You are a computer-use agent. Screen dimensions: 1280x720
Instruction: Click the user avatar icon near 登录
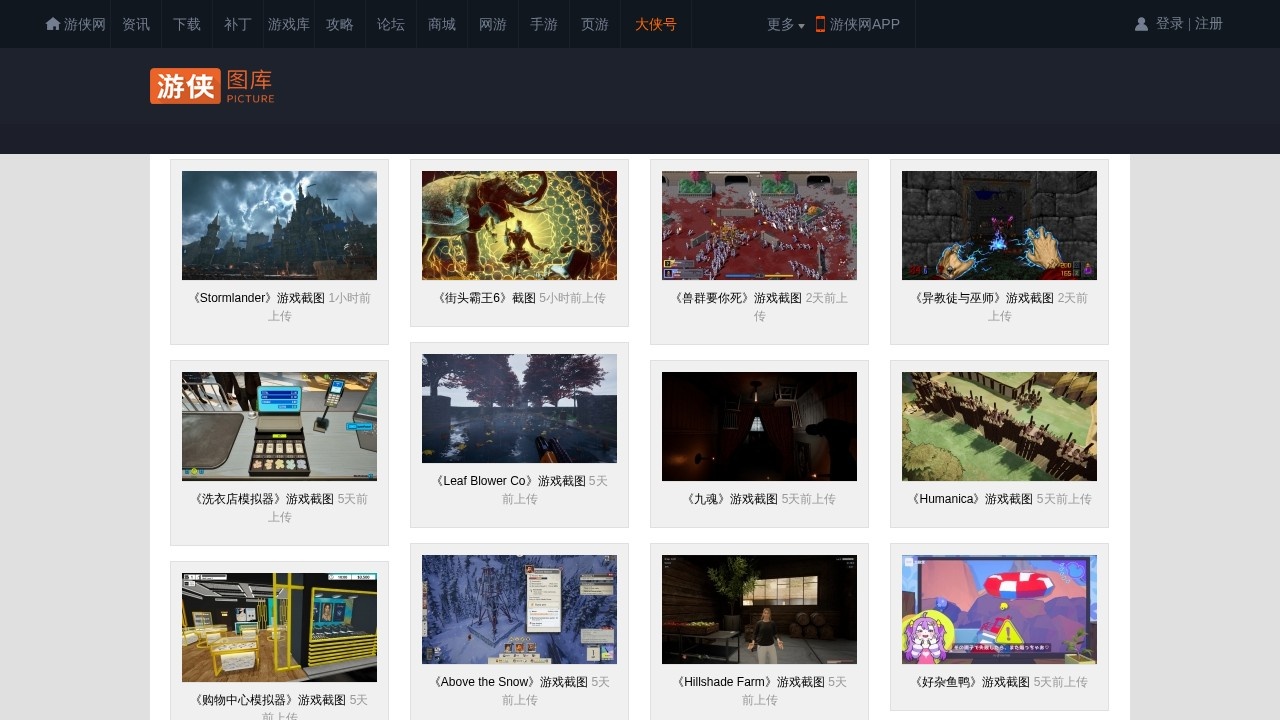click(1141, 24)
